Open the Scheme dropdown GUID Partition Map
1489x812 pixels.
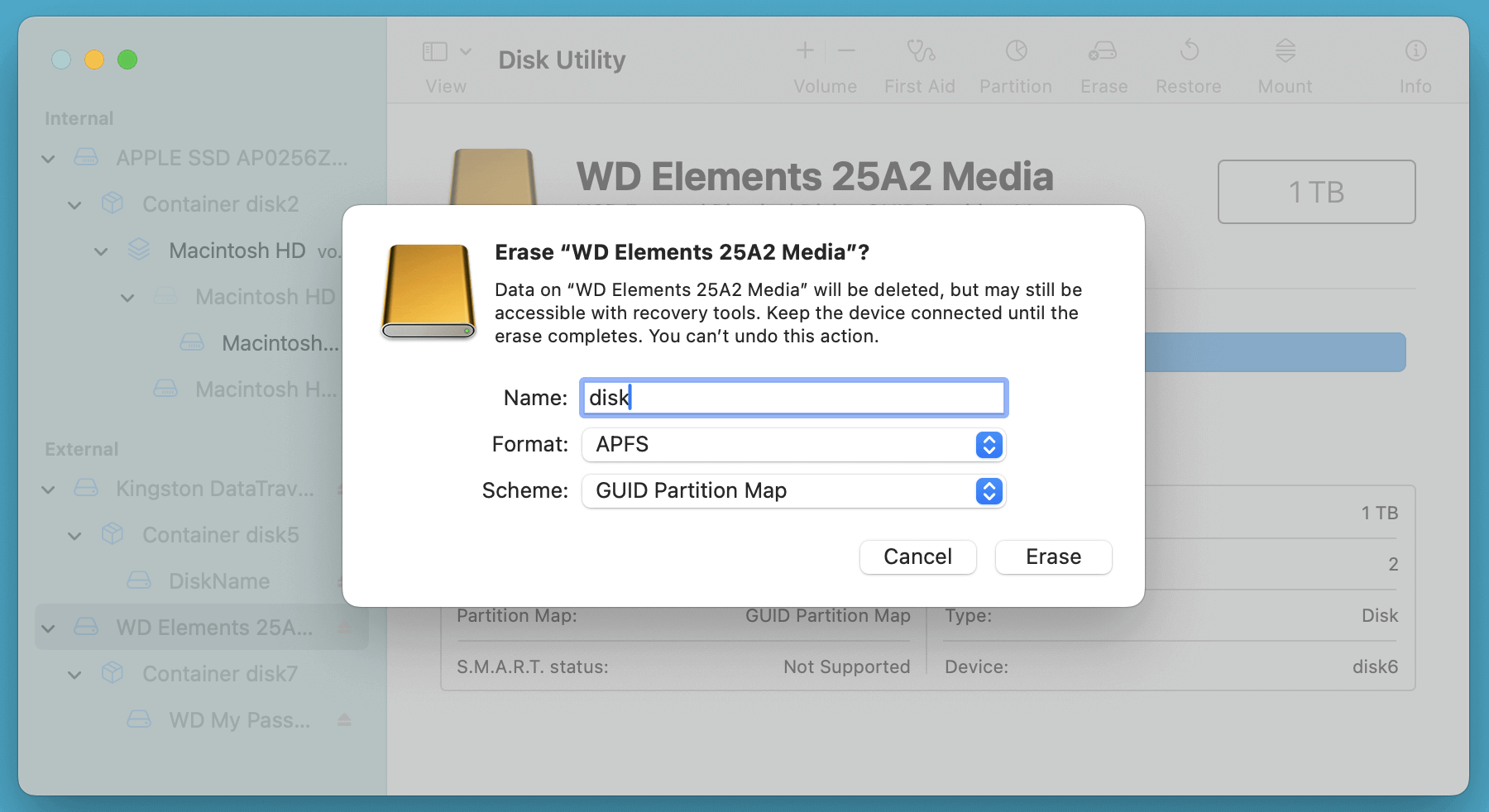coord(792,491)
